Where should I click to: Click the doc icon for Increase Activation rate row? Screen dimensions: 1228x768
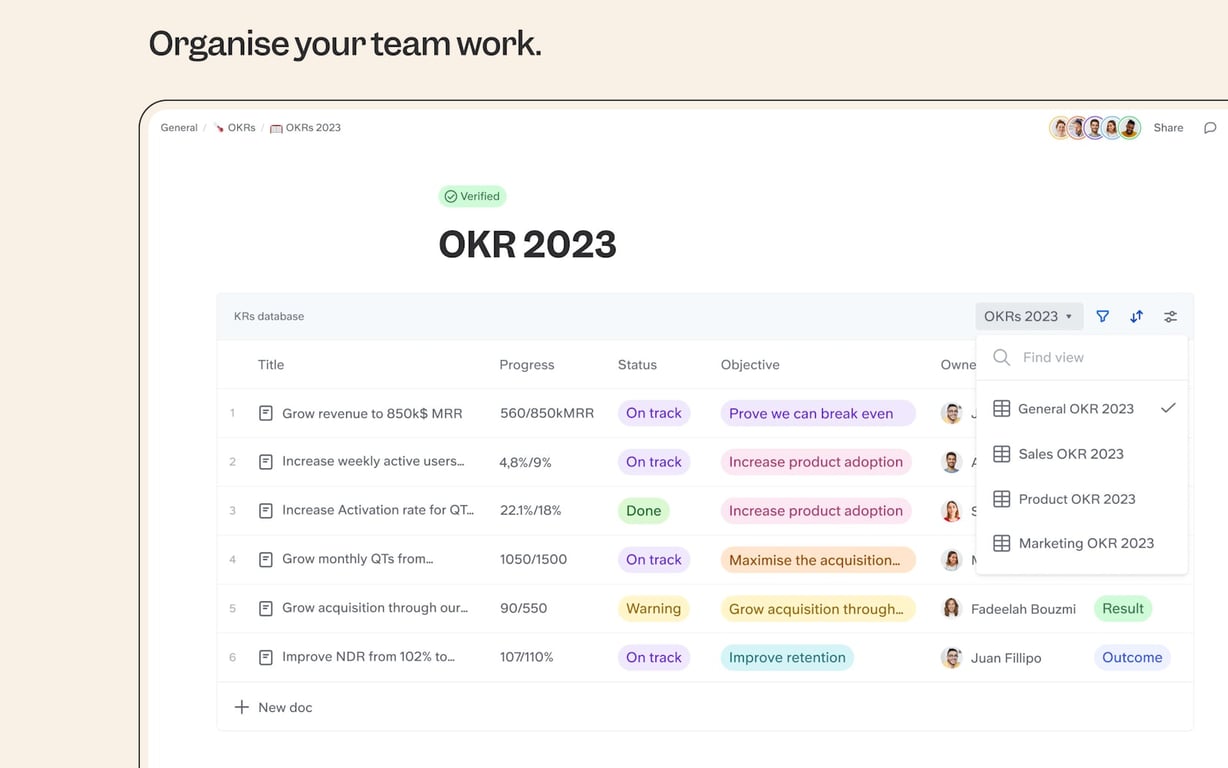point(266,511)
